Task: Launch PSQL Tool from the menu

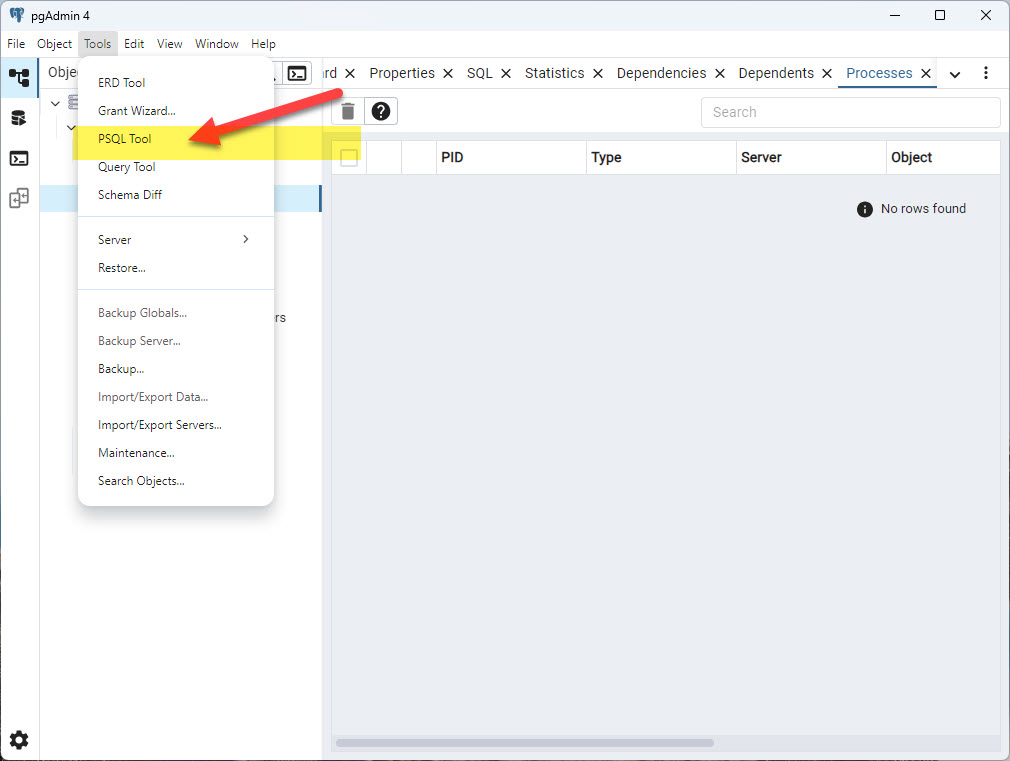Action: (176, 139)
